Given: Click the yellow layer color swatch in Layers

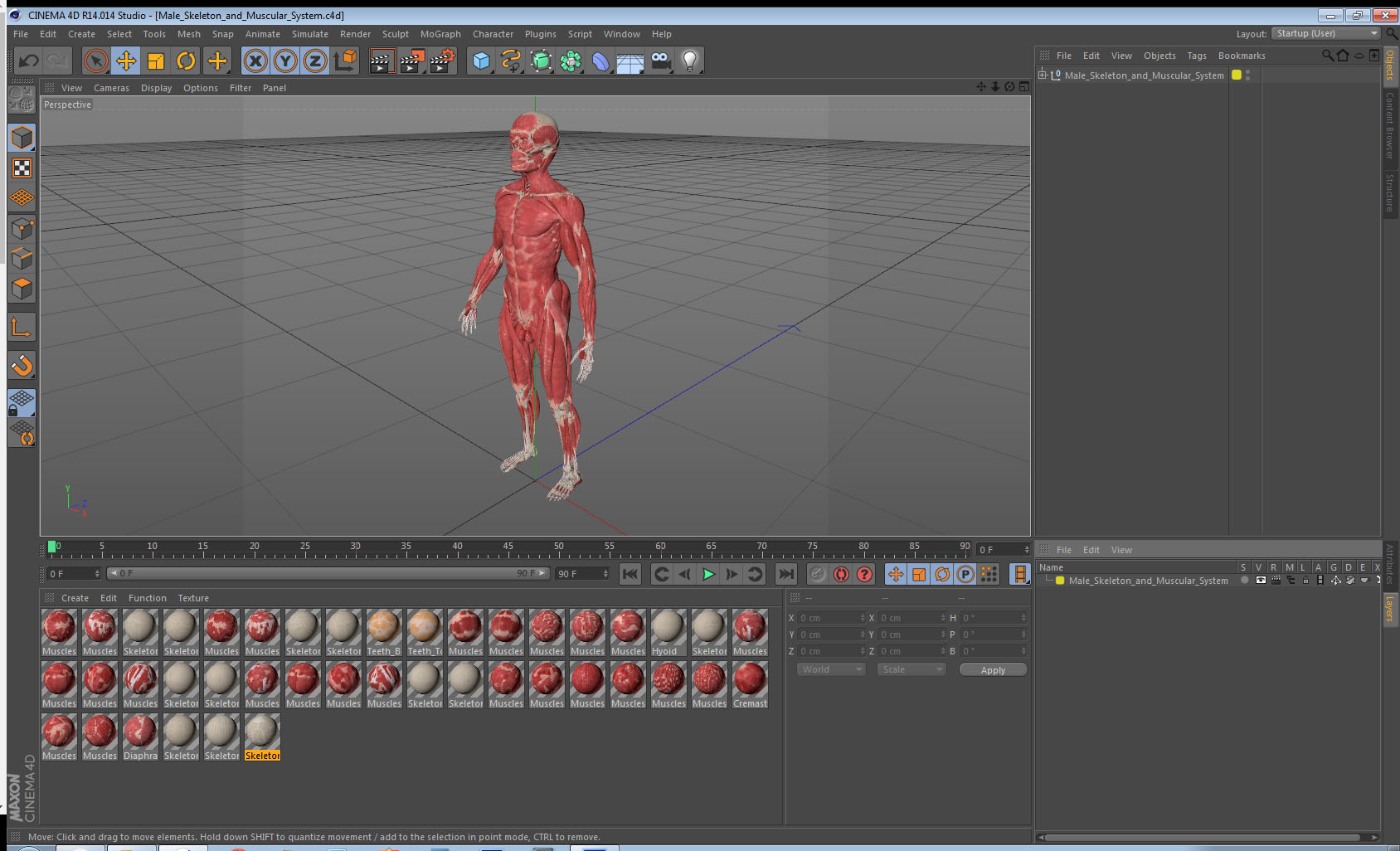Looking at the screenshot, I should (1060, 581).
